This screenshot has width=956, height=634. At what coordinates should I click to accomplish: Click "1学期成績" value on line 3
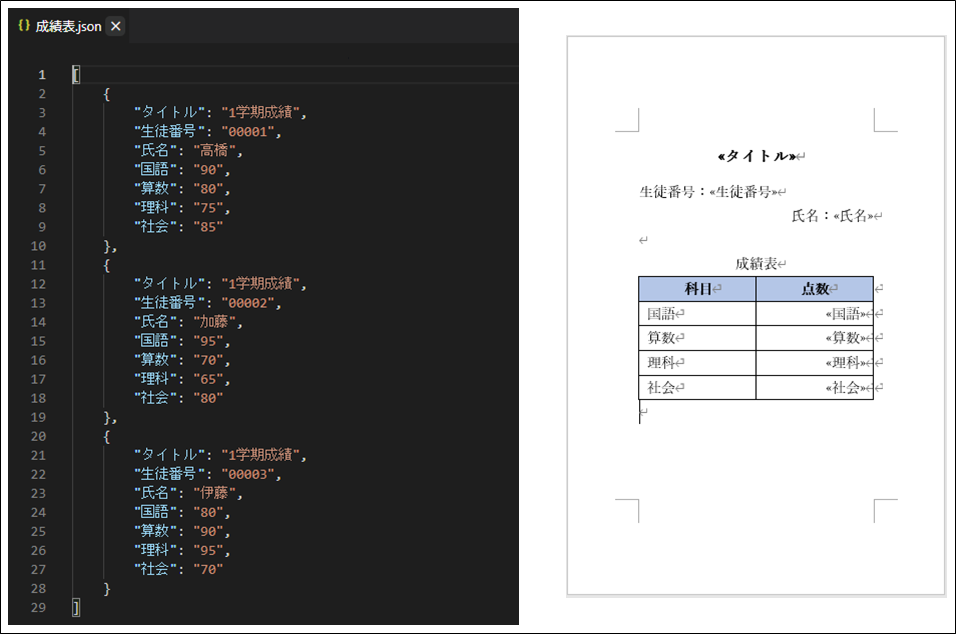click(260, 112)
